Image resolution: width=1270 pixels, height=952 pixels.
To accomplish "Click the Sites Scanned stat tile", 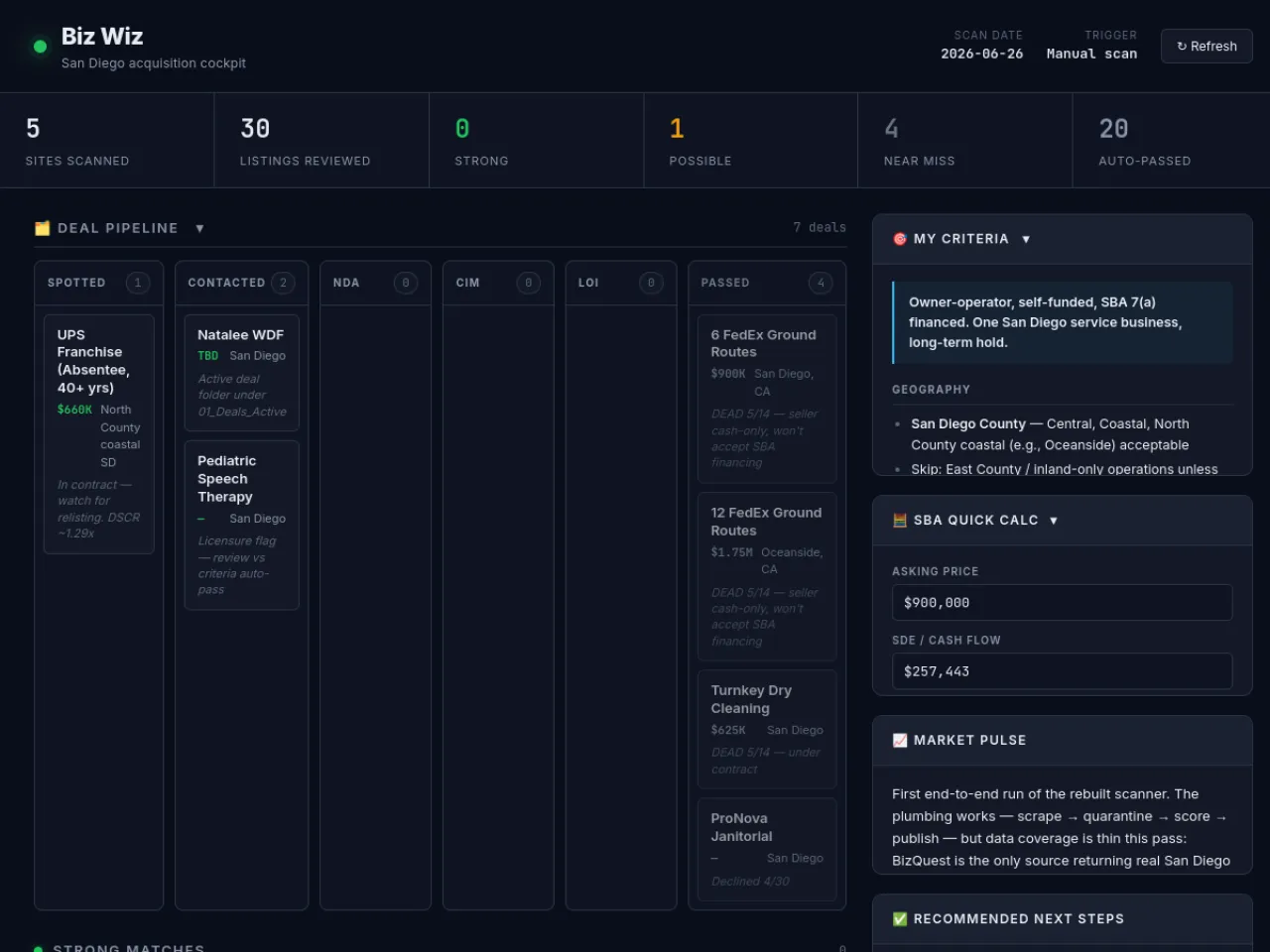I will [107, 141].
